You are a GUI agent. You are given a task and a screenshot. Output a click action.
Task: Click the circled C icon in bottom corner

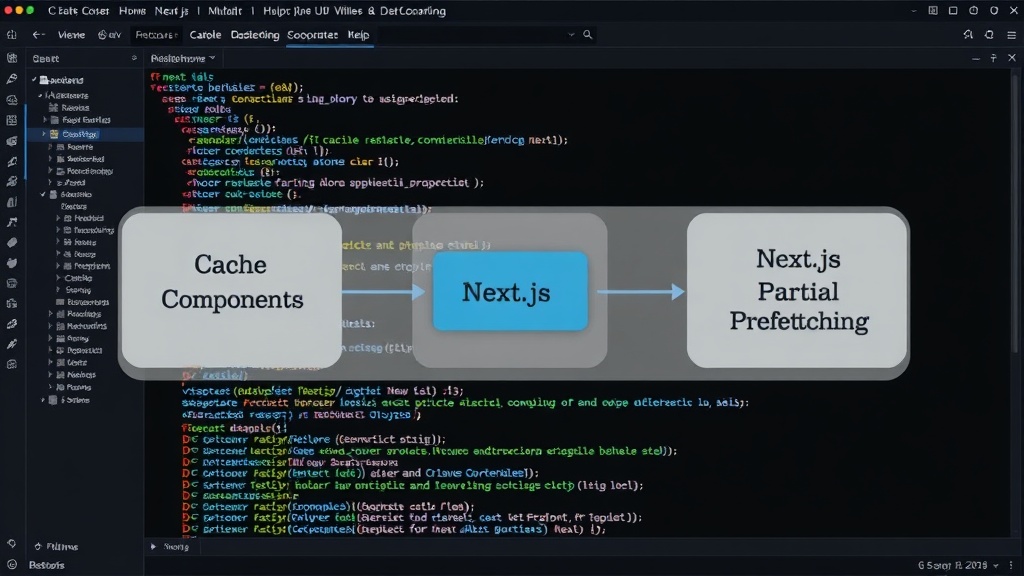12,564
